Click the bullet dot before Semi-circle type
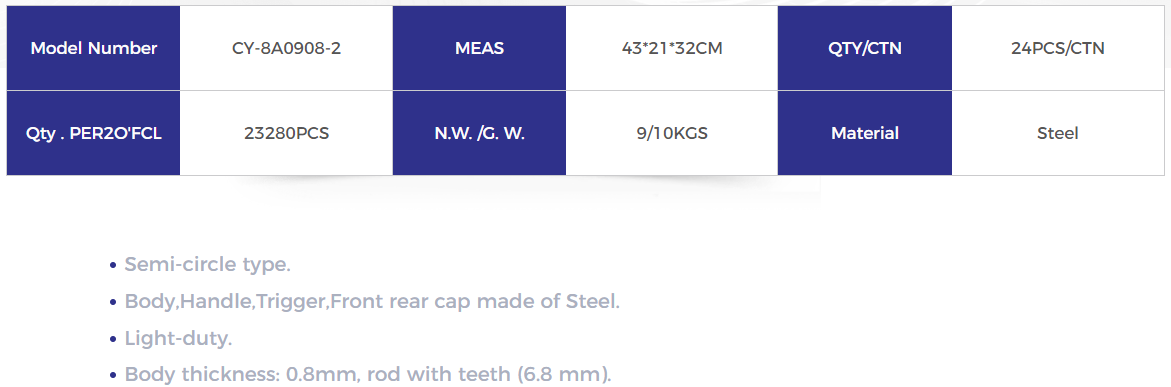1171x387 pixels. [x=114, y=265]
